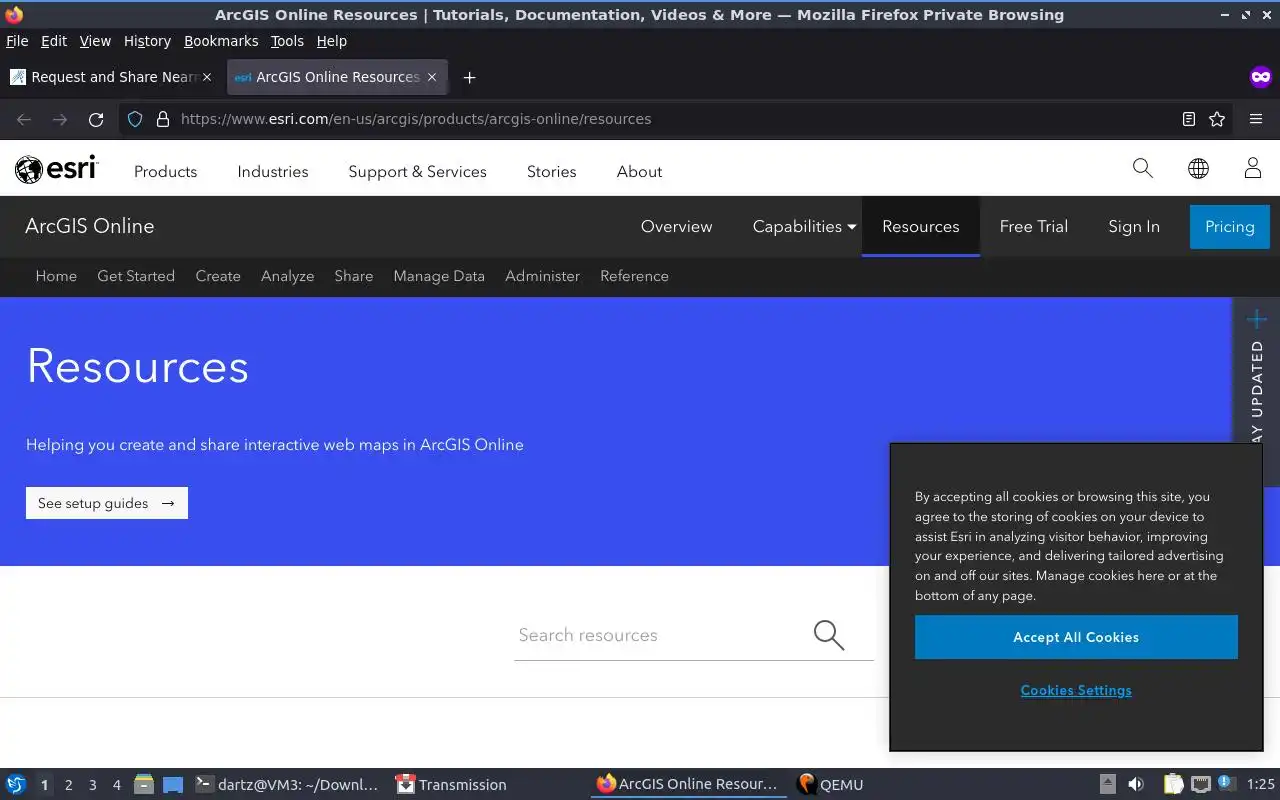Click the tray eject arrow icon
Viewport: 1280px width, 800px height.
1108,784
